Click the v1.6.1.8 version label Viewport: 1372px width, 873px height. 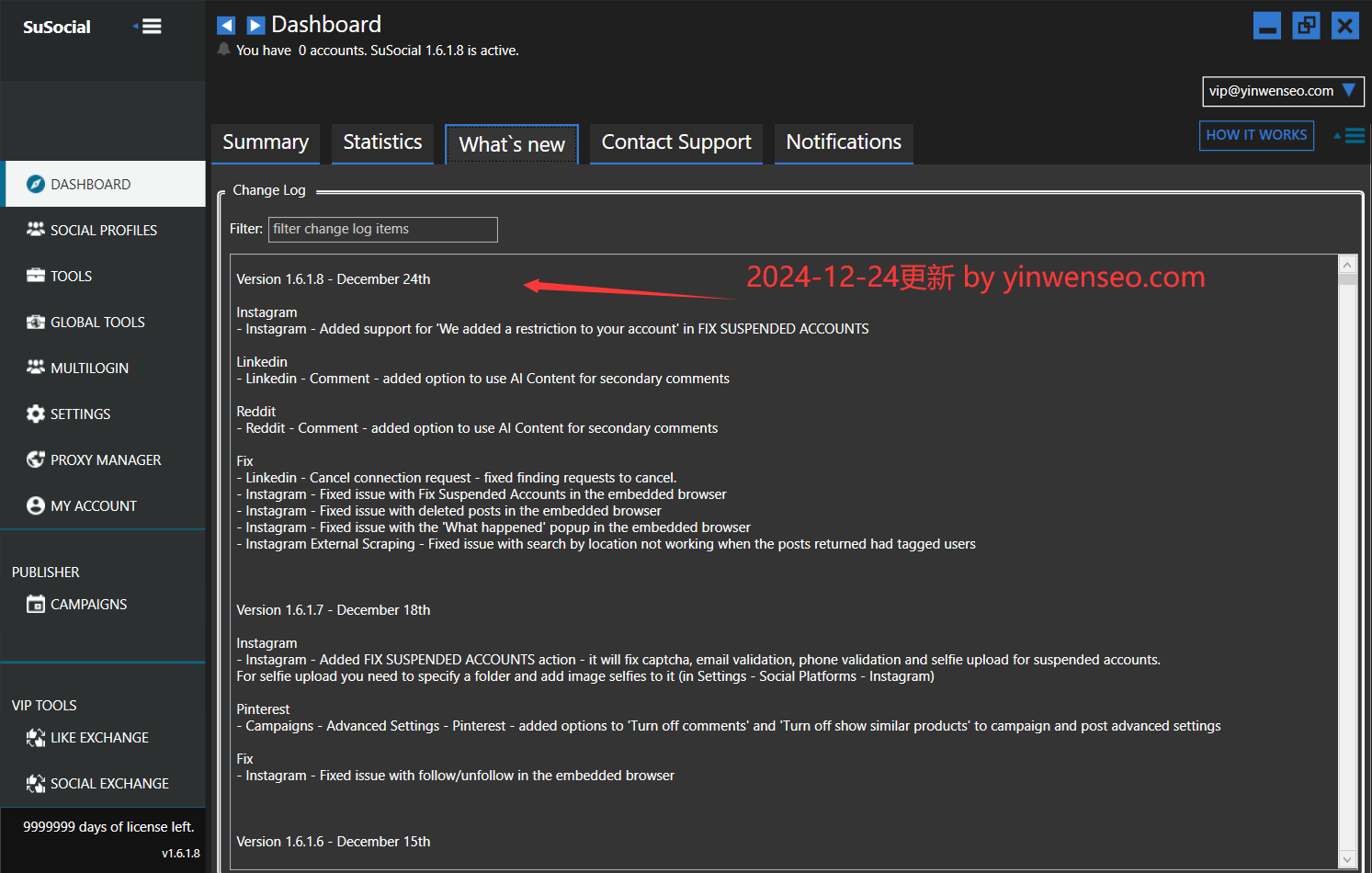(x=181, y=854)
